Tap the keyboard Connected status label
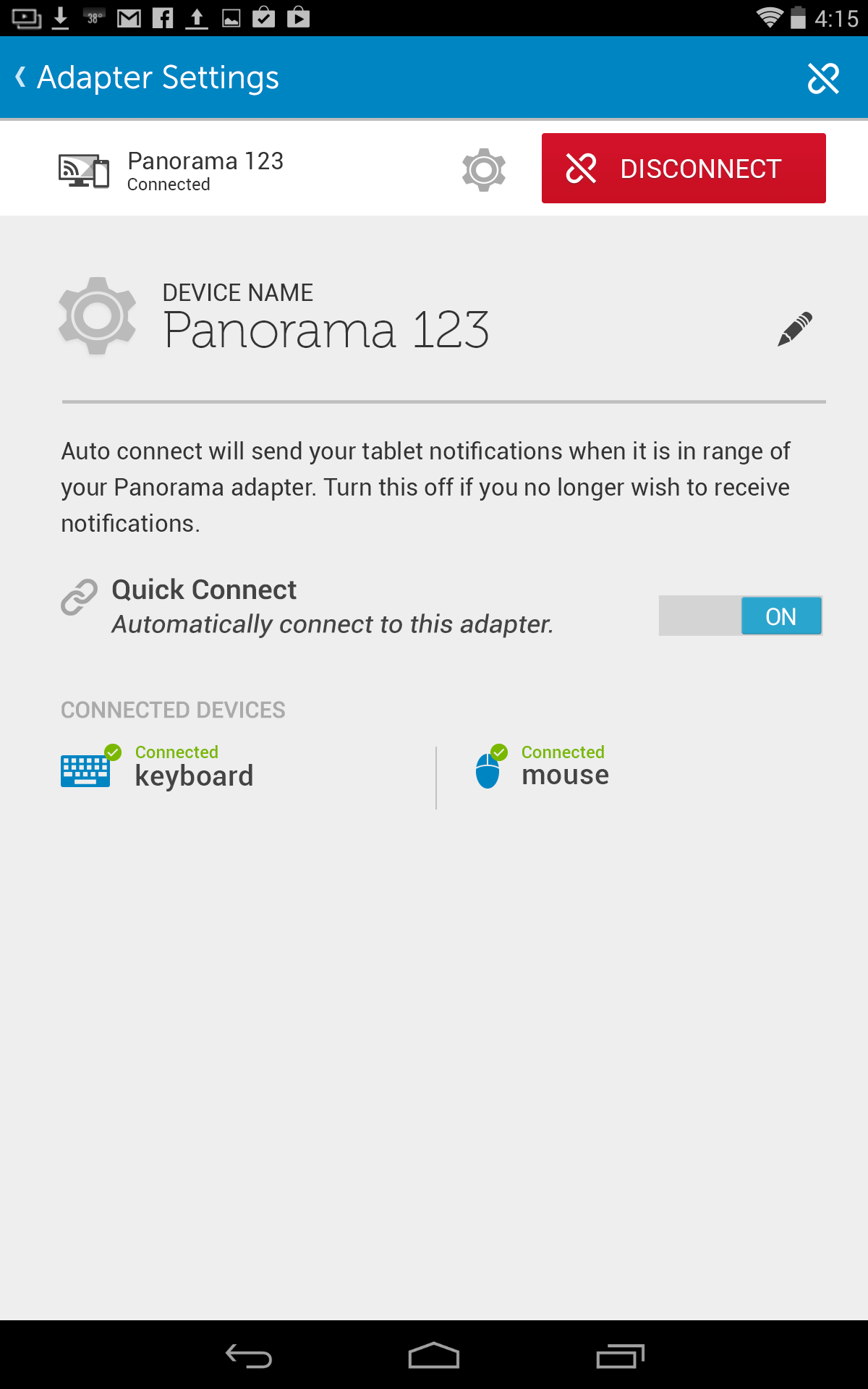868x1389 pixels. tap(176, 752)
